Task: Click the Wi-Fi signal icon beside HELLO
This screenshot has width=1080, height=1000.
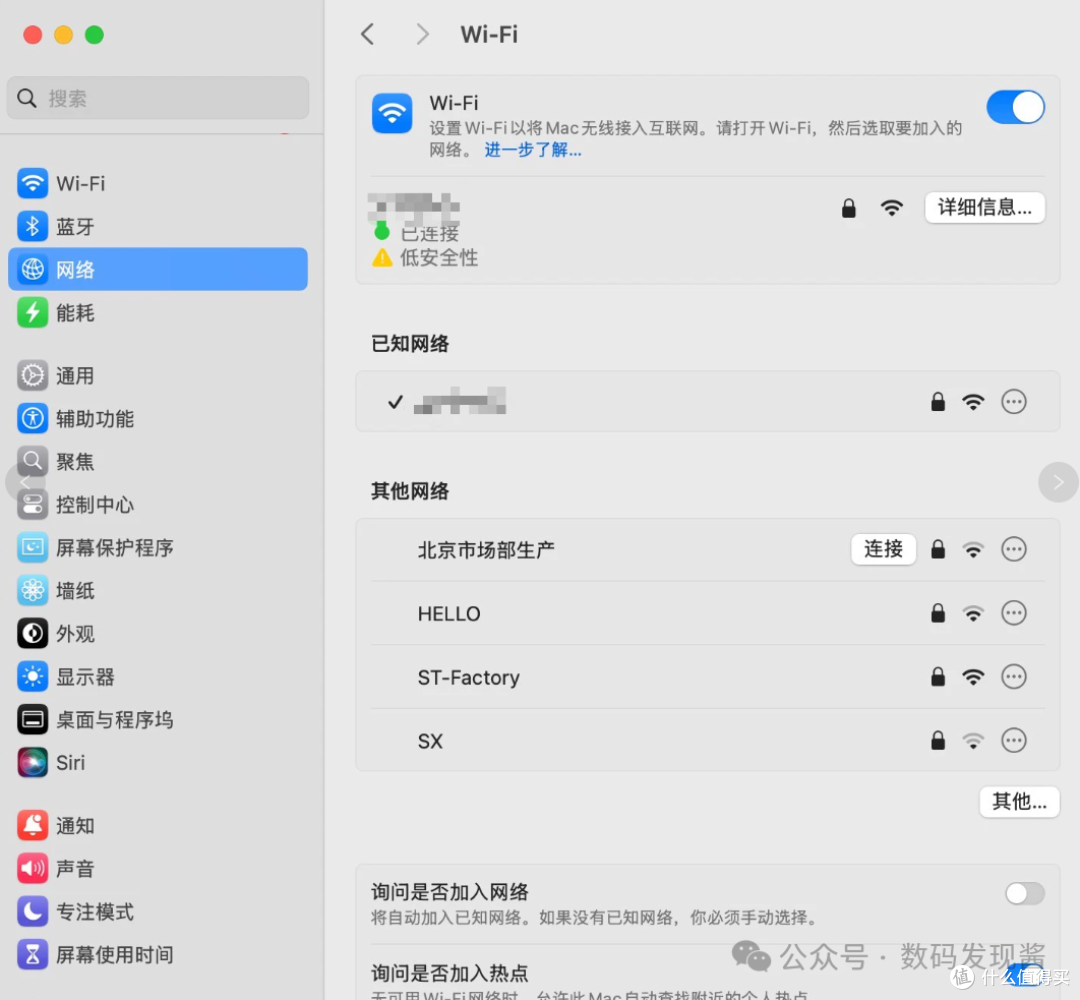Action: (x=973, y=613)
